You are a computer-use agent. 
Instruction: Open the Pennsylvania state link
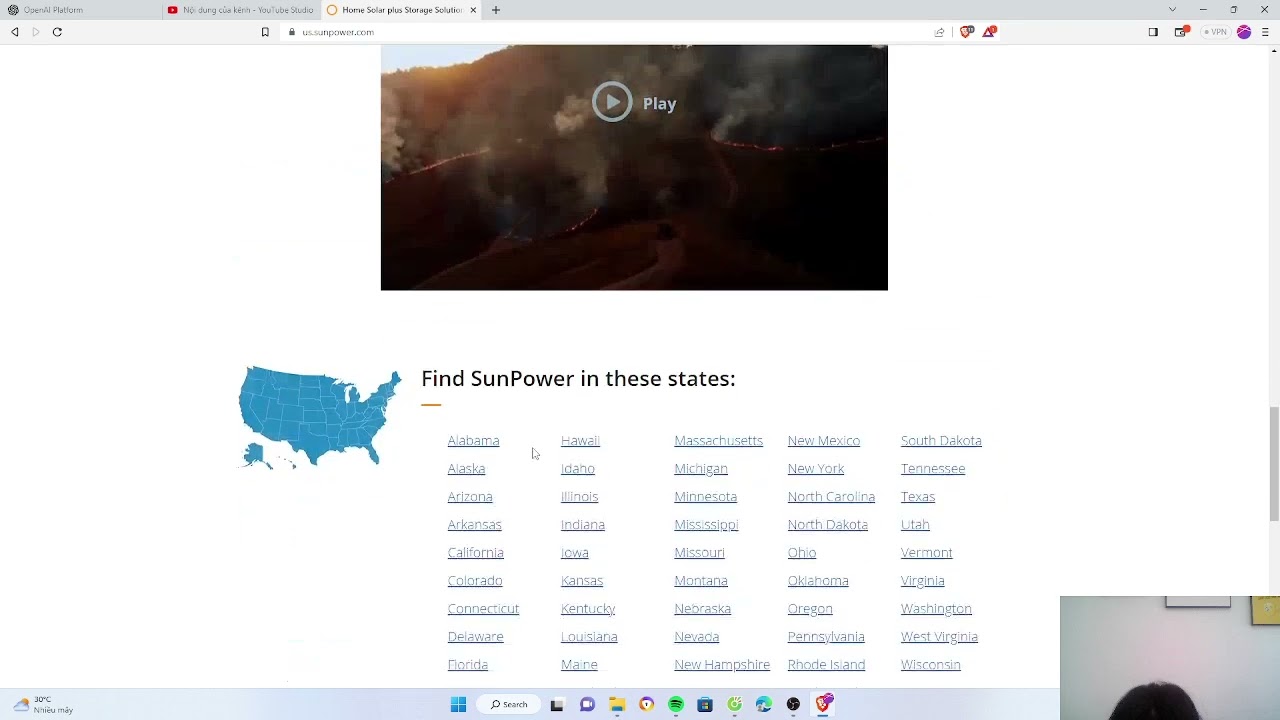826,636
